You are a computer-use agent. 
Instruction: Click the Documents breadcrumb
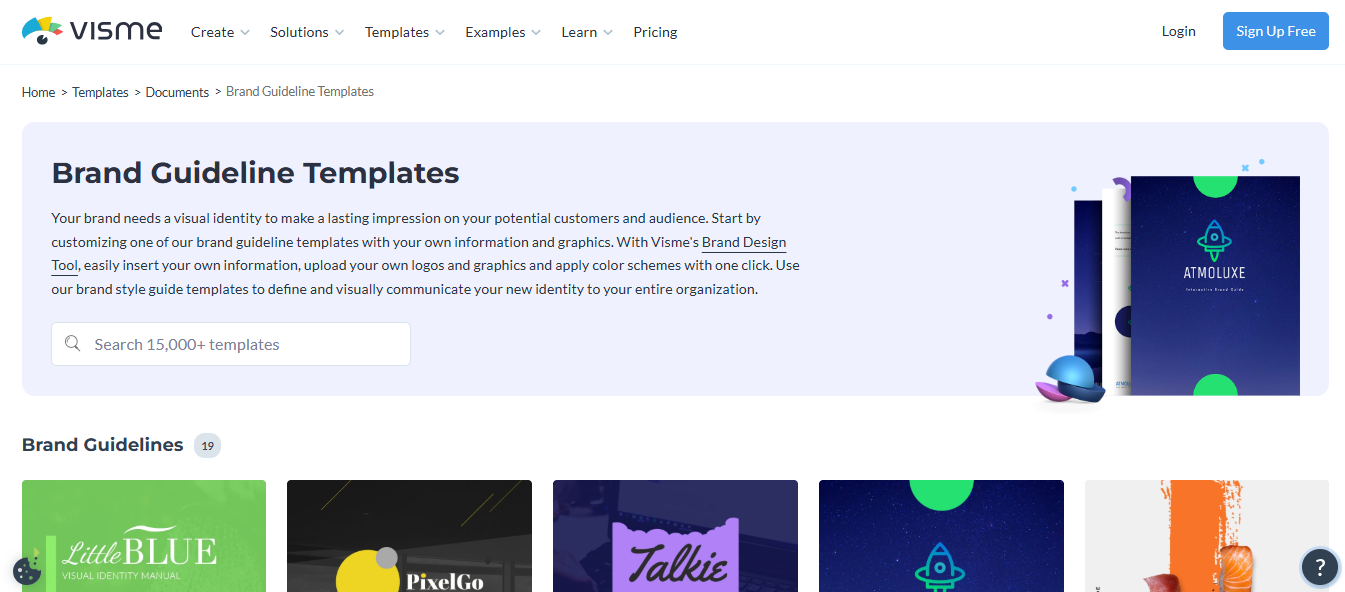(x=177, y=91)
